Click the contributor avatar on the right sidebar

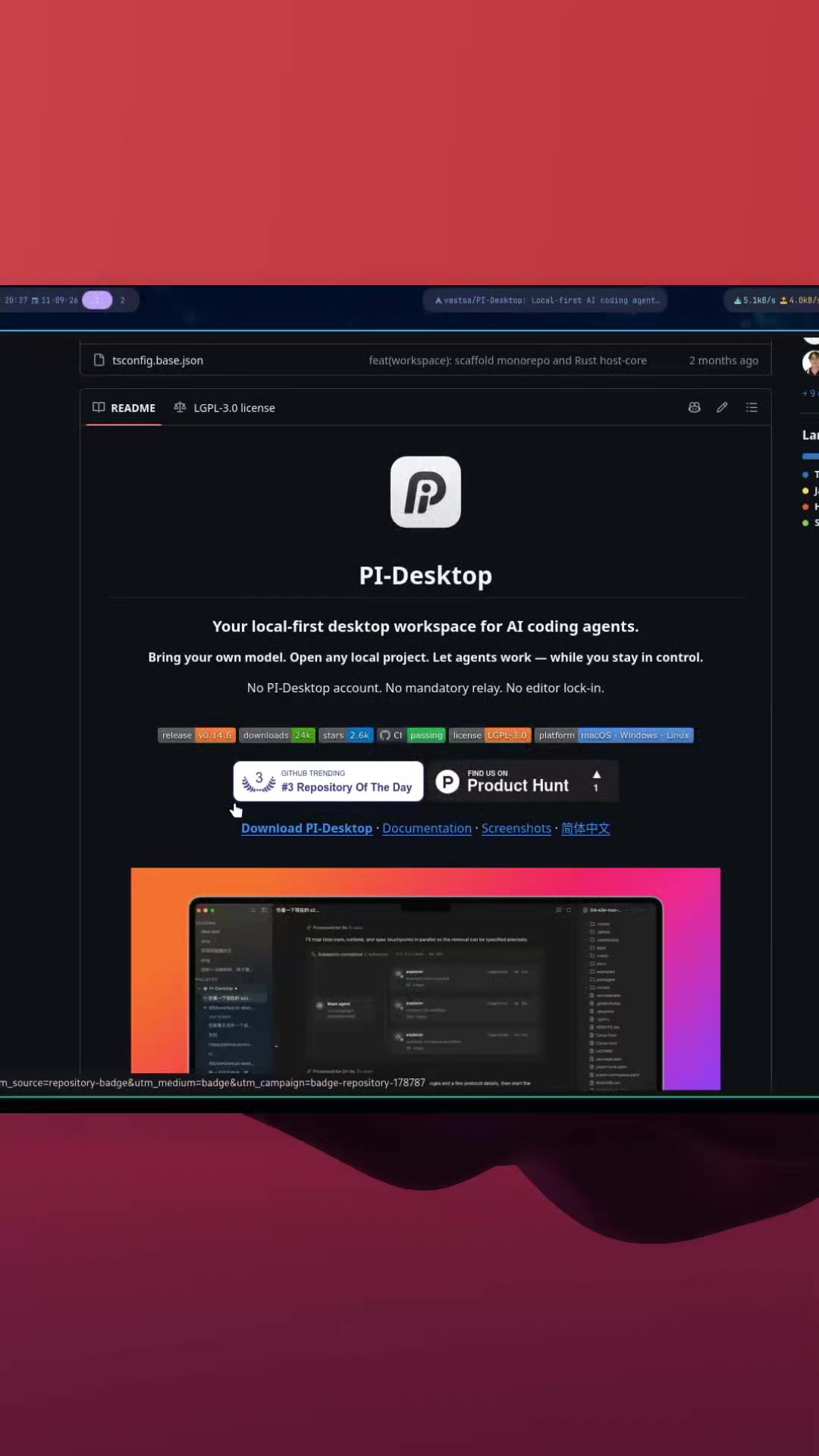(x=811, y=363)
